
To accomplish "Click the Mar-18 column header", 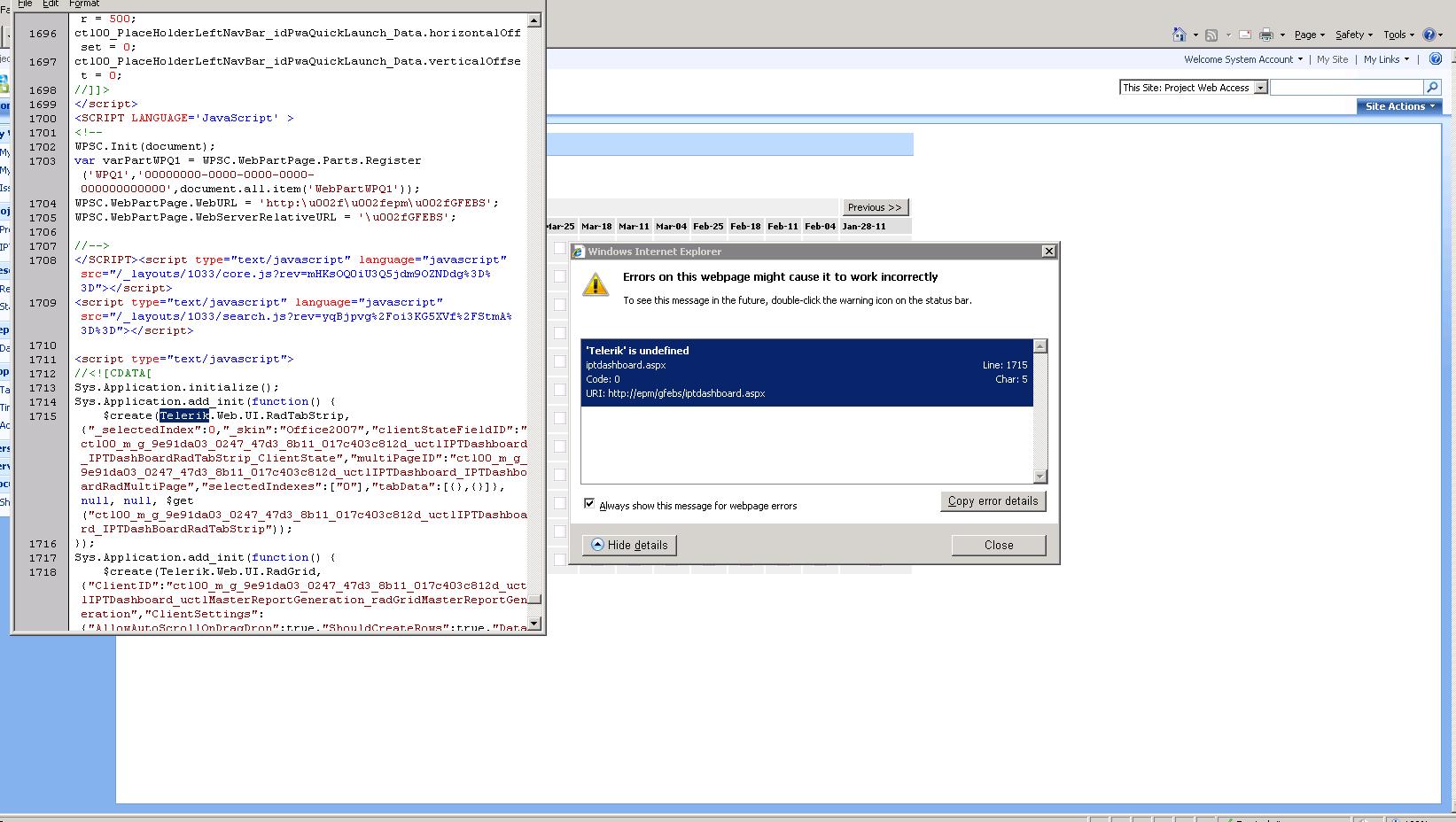I will tap(596, 227).
